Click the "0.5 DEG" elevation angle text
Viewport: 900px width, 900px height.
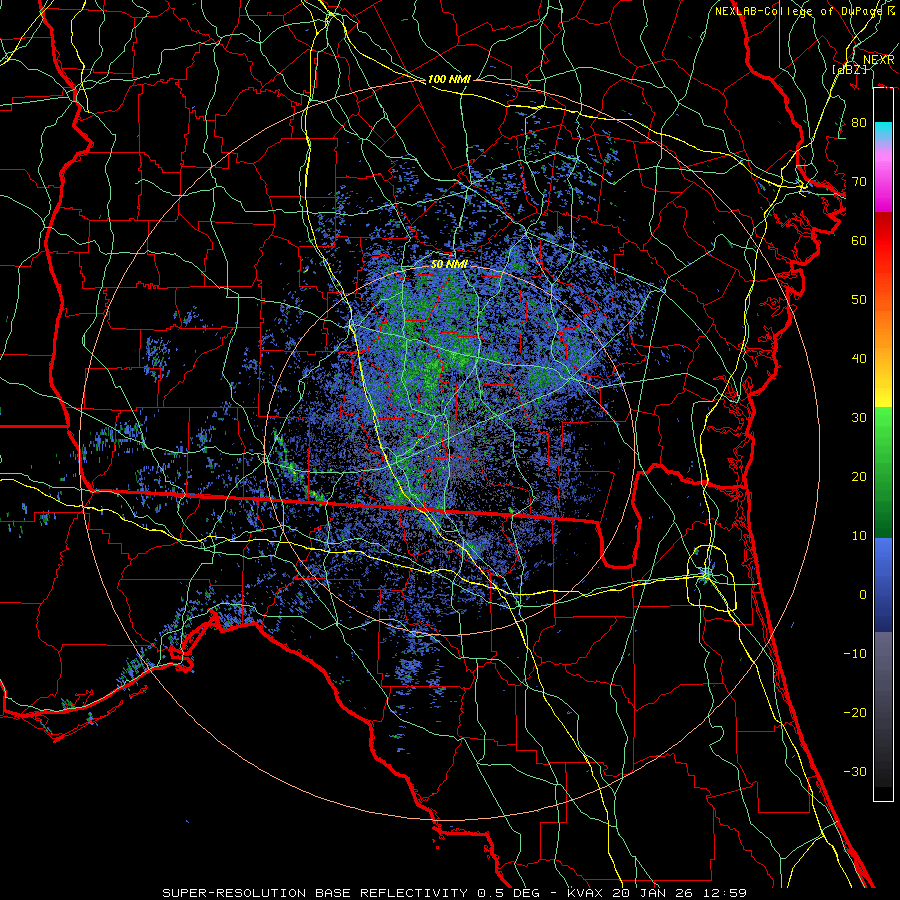pos(510,893)
